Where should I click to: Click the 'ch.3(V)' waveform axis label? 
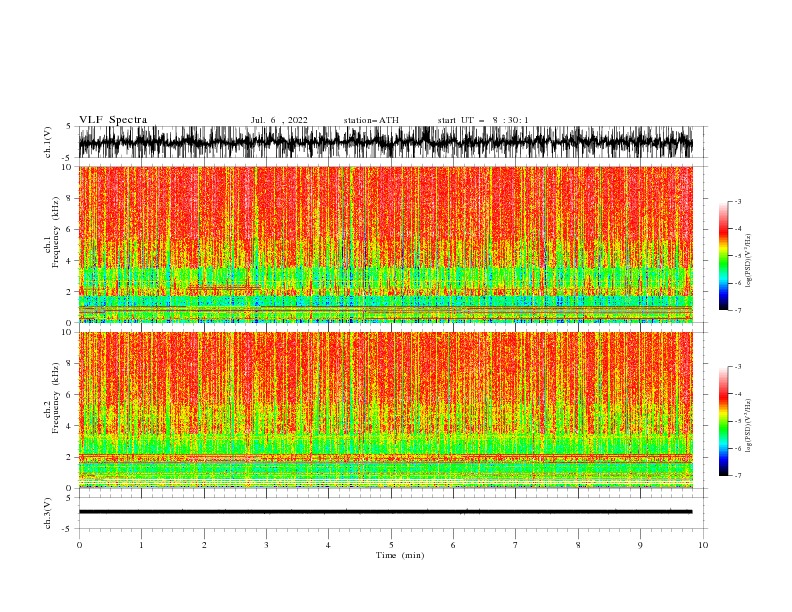click(48, 513)
